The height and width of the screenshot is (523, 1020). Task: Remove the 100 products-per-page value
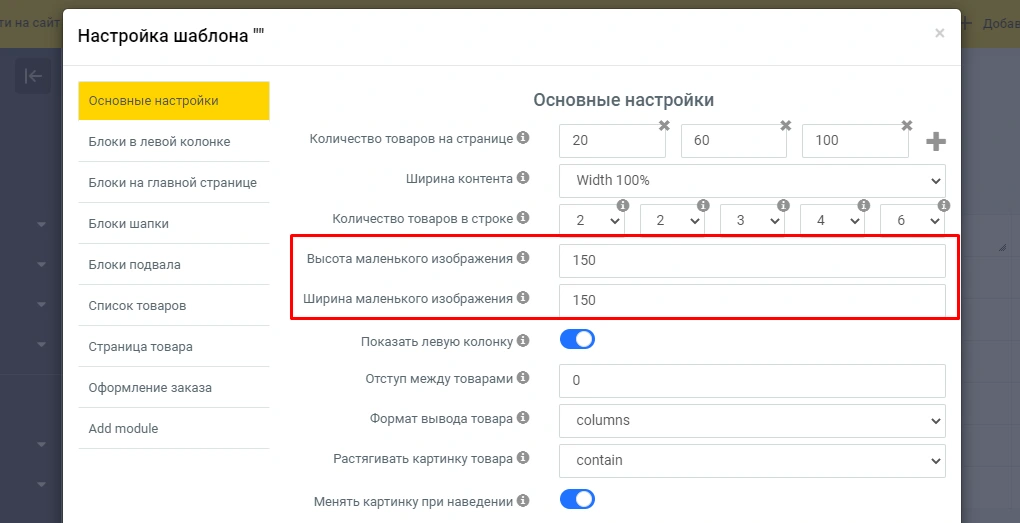(x=906, y=125)
